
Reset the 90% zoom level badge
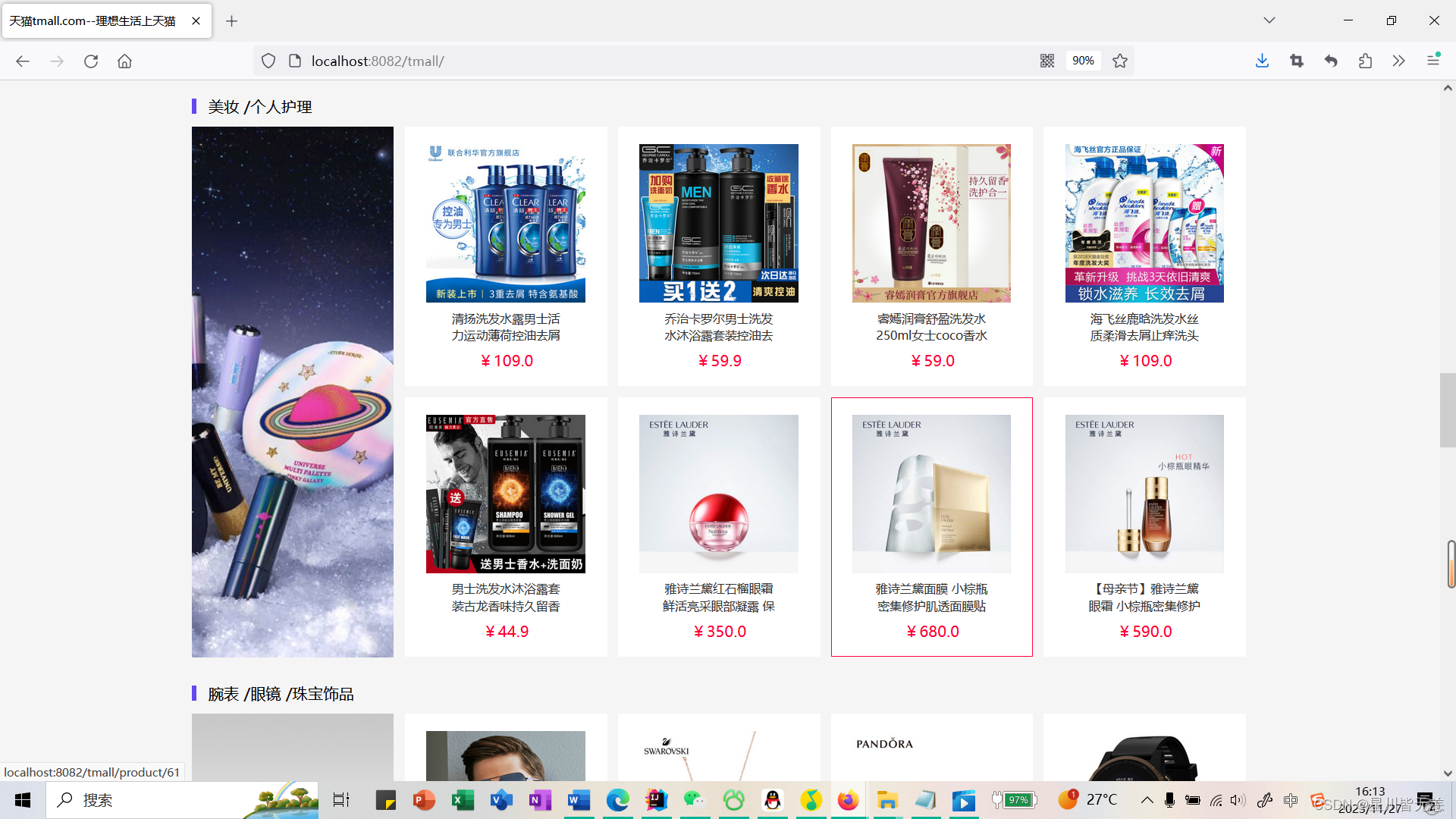click(x=1083, y=61)
